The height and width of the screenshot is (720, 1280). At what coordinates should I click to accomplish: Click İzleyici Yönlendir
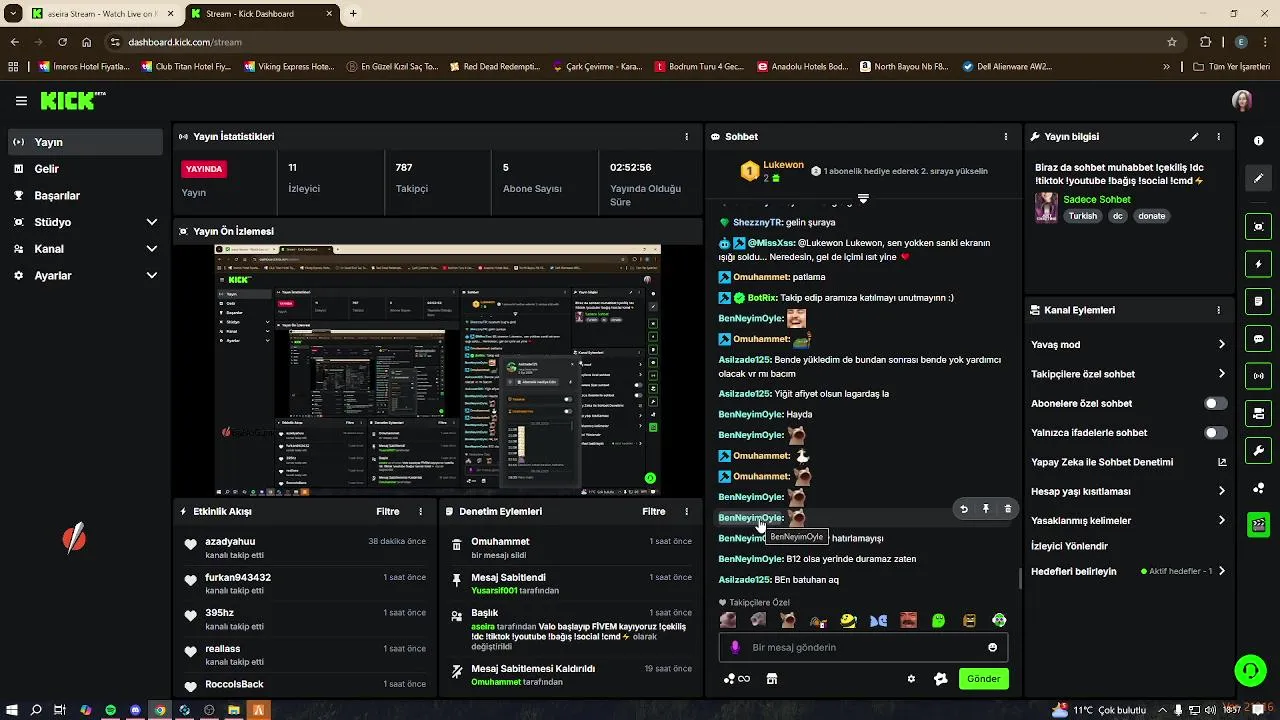click(x=1069, y=546)
